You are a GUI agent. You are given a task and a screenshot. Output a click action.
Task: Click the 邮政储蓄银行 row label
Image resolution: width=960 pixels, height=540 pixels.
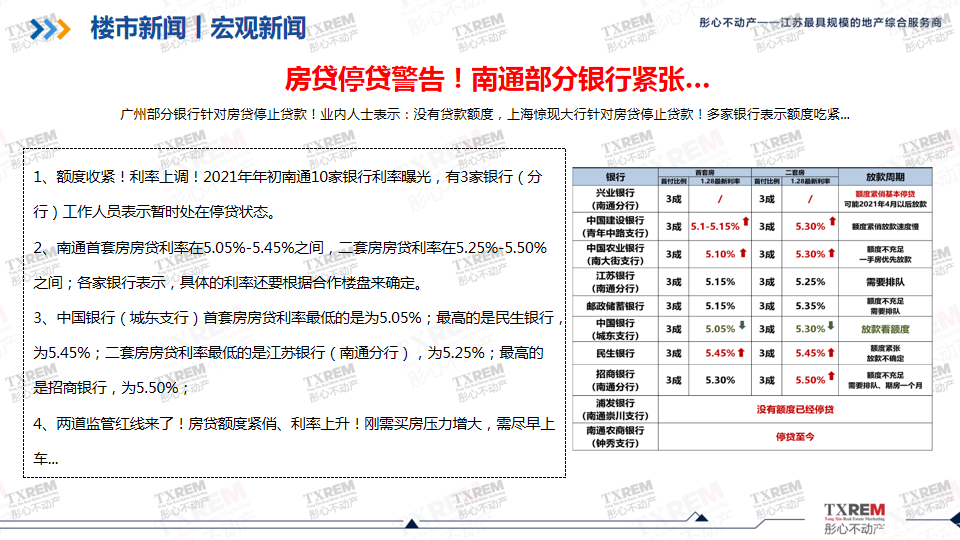click(x=615, y=306)
